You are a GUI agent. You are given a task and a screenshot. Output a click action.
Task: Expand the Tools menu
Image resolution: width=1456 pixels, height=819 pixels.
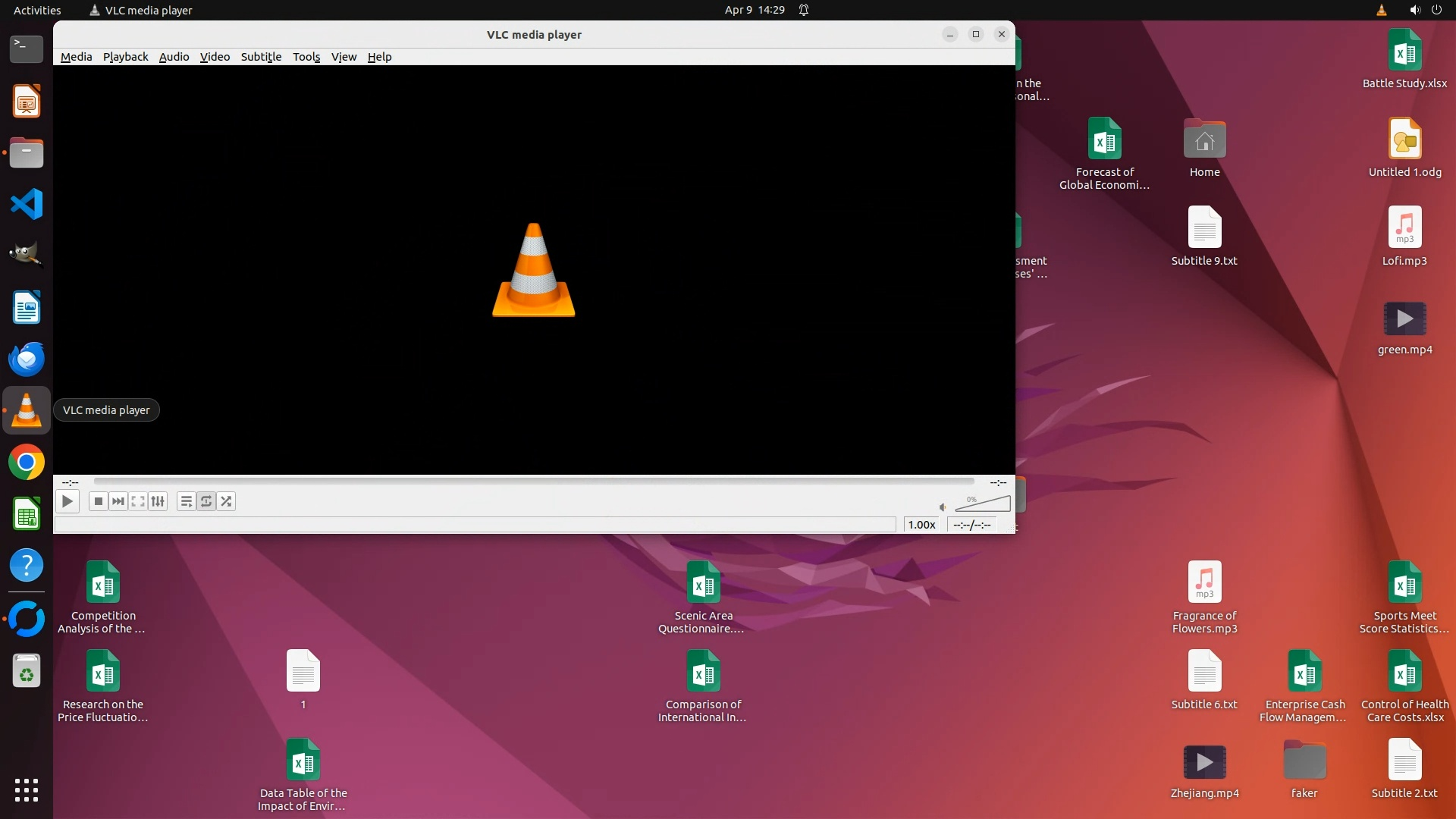click(306, 57)
